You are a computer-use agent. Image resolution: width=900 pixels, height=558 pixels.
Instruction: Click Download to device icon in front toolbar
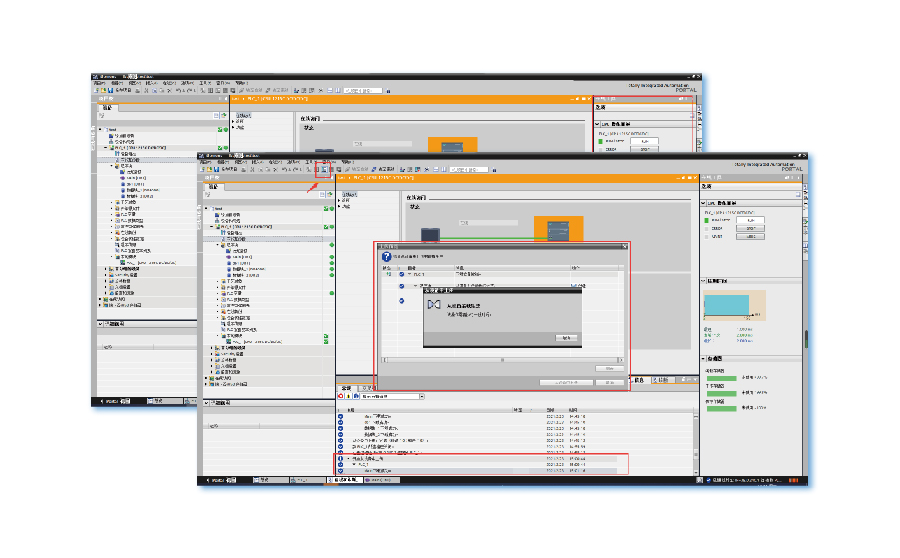point(317,170)
